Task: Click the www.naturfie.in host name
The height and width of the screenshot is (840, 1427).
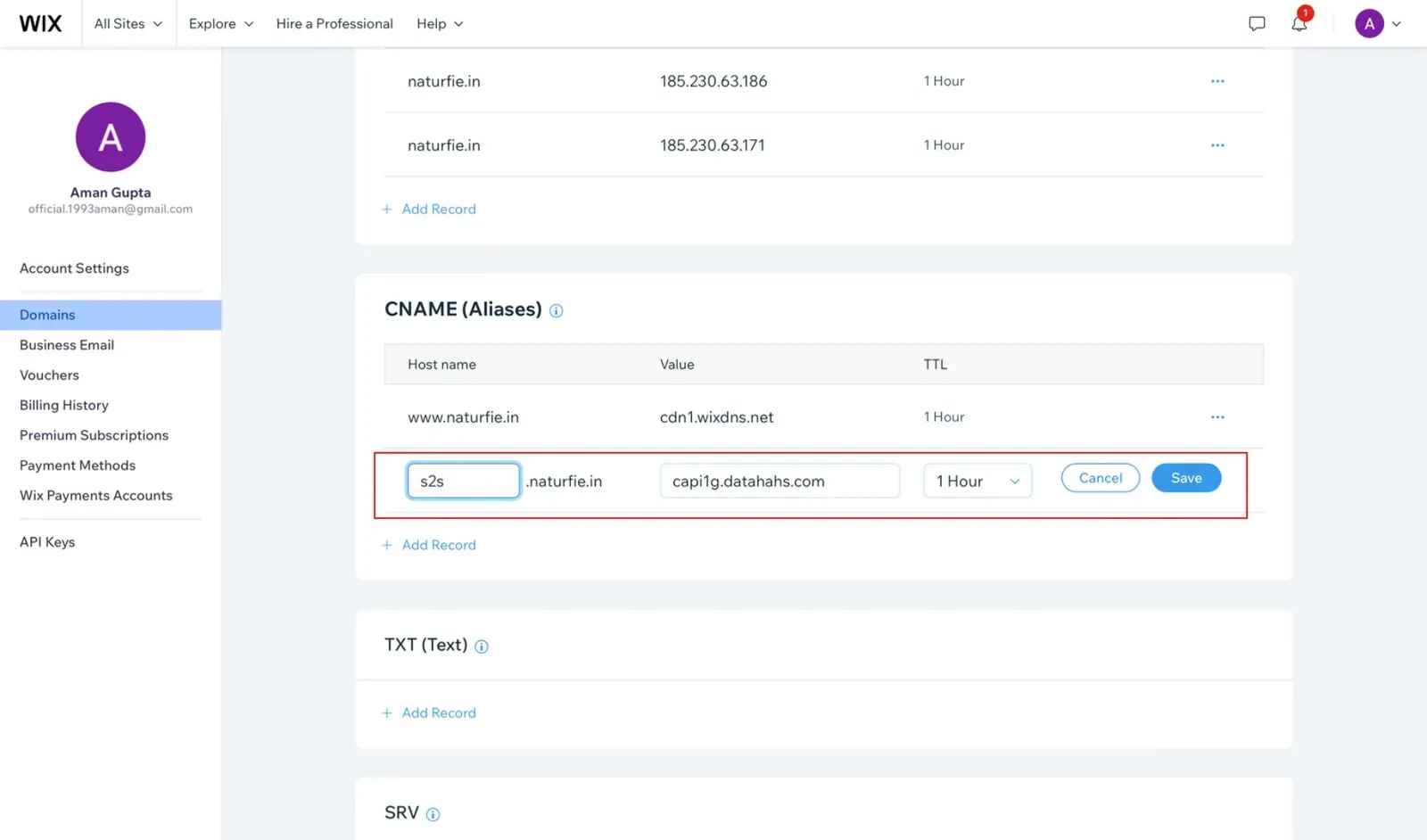Action: (x=463, y=417)
